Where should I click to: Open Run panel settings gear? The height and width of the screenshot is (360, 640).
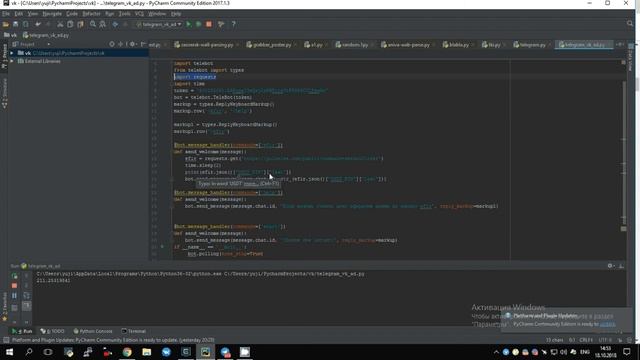click(610, 266)
